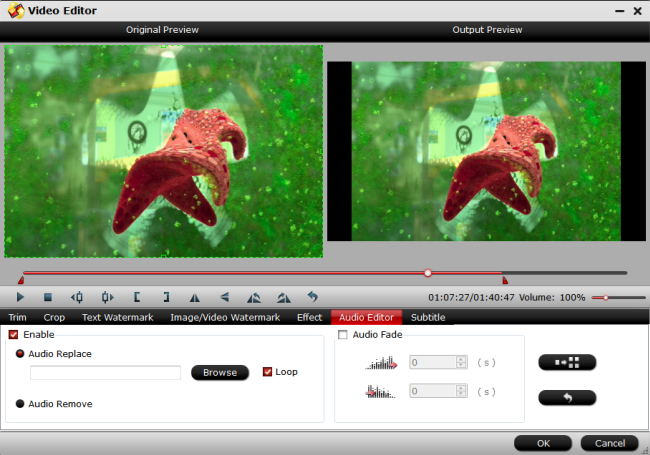
Task: Click the Play button
Action: (20, 297)
